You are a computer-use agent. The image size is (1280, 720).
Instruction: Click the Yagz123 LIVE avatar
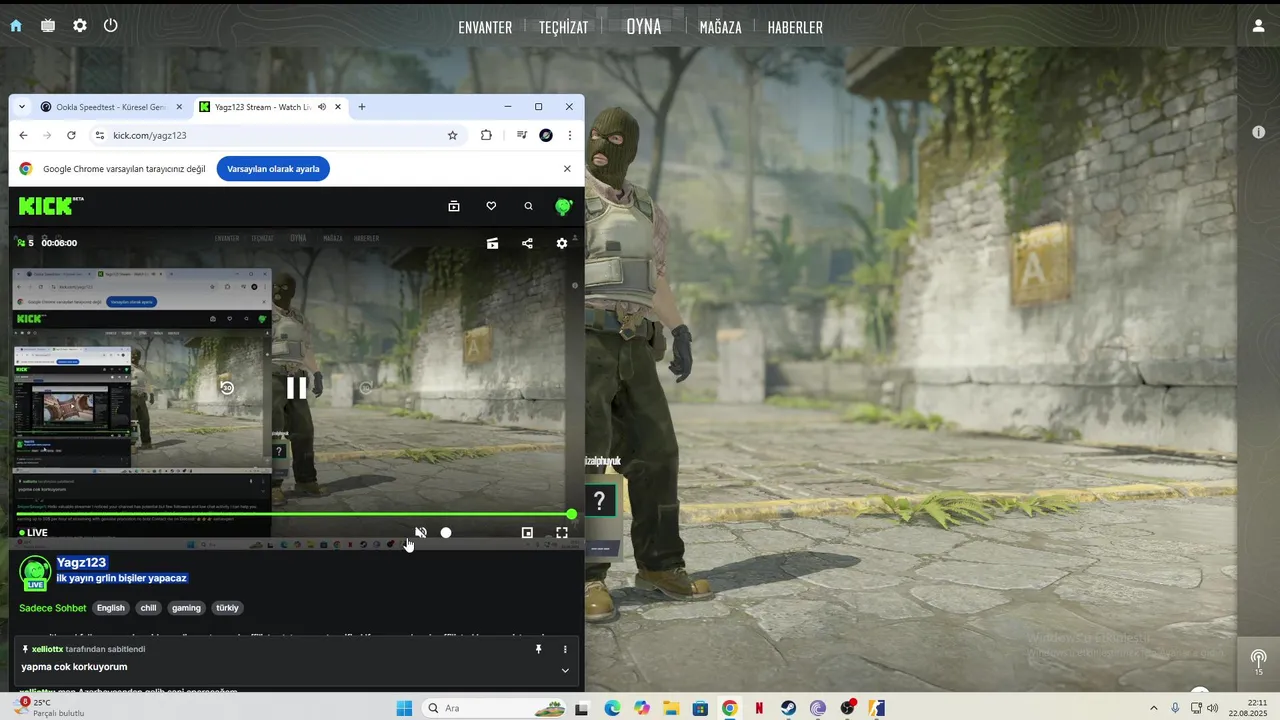pos(35,573)
